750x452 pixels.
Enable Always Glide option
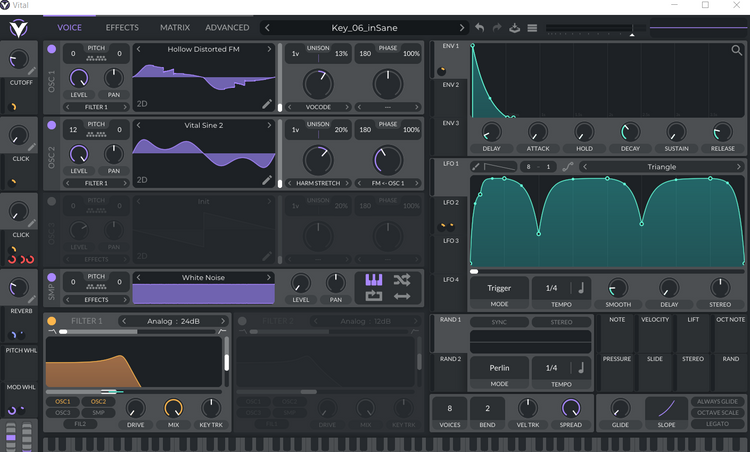[717, 401]
